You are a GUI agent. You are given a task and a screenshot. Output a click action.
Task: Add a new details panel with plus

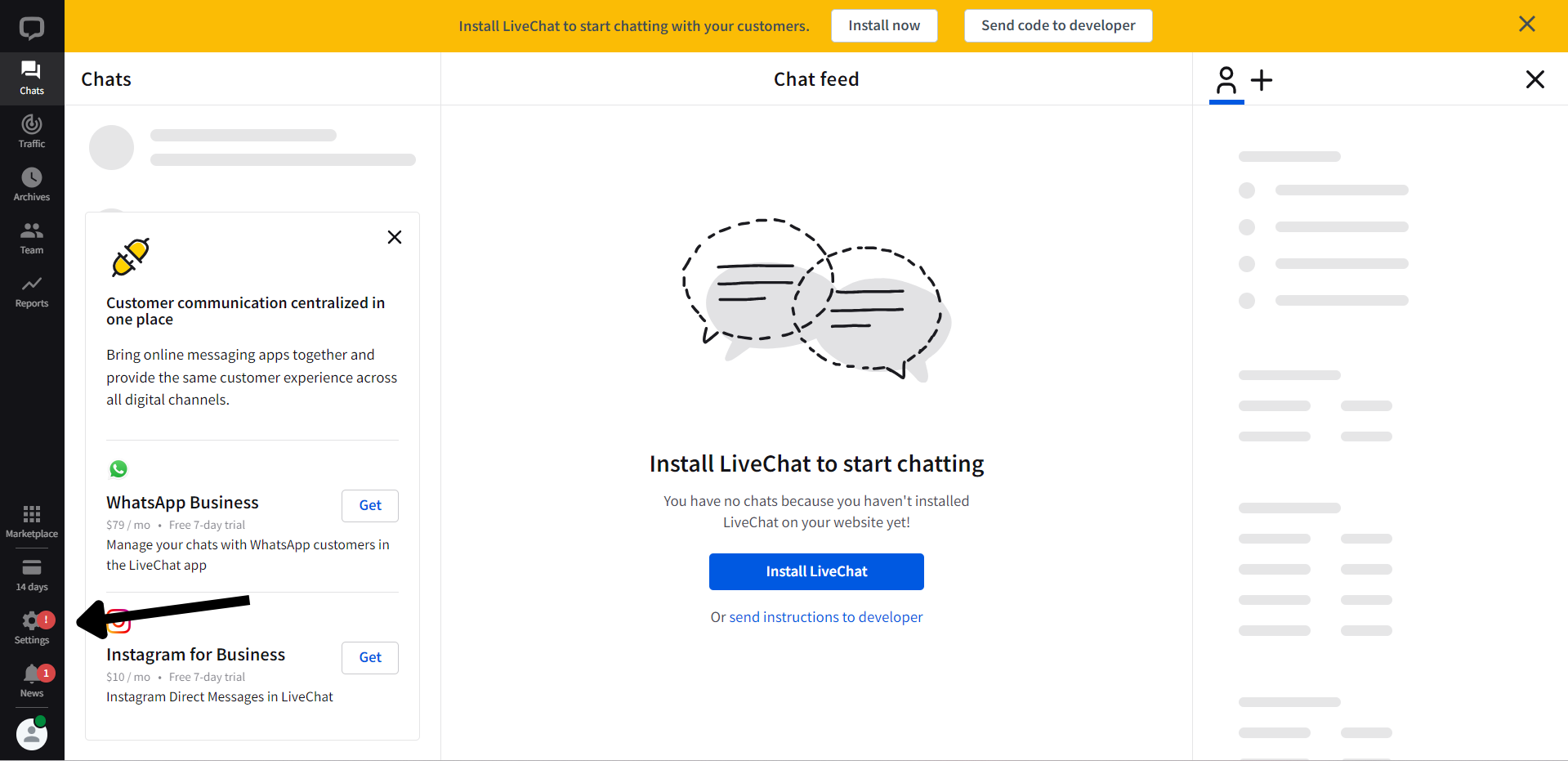coord(1262,80)
